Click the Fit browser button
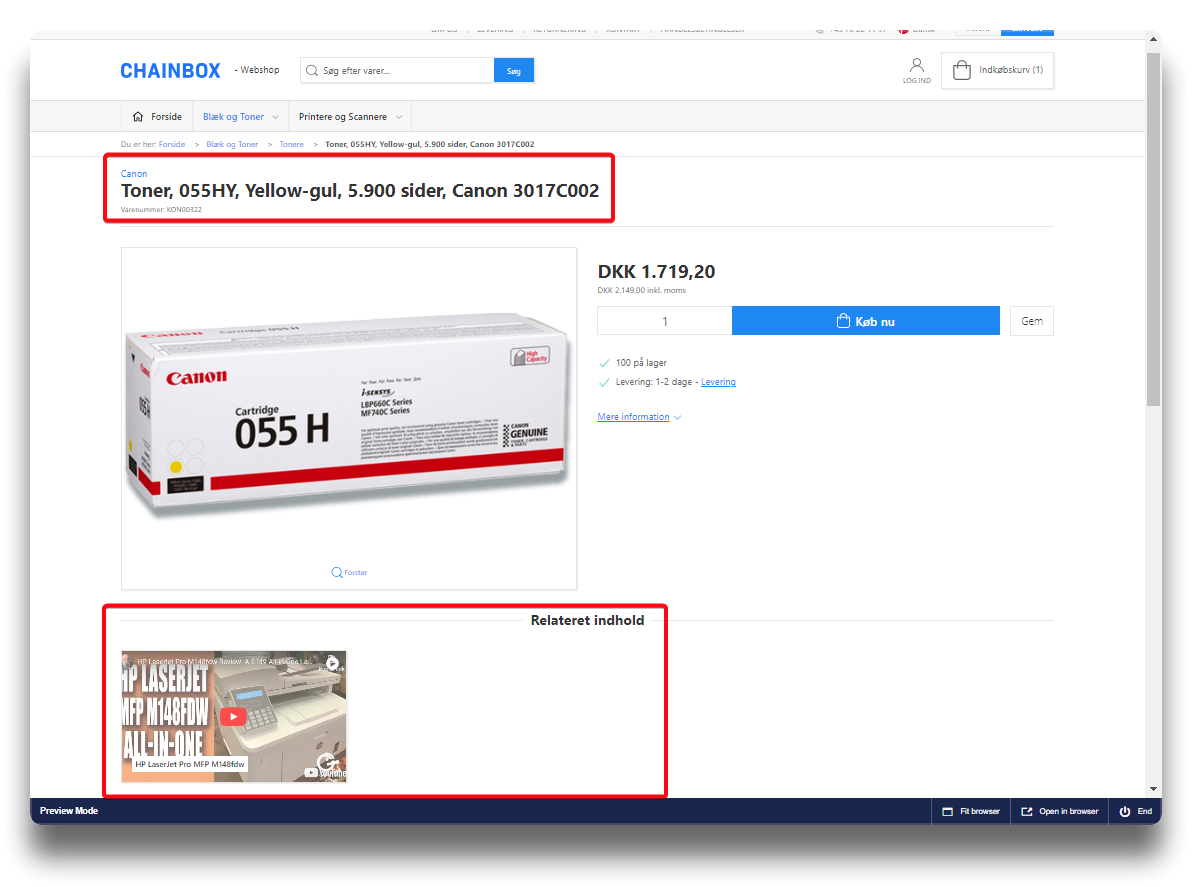This screenshot has width=1192, height=887. [x=971, y=811]
